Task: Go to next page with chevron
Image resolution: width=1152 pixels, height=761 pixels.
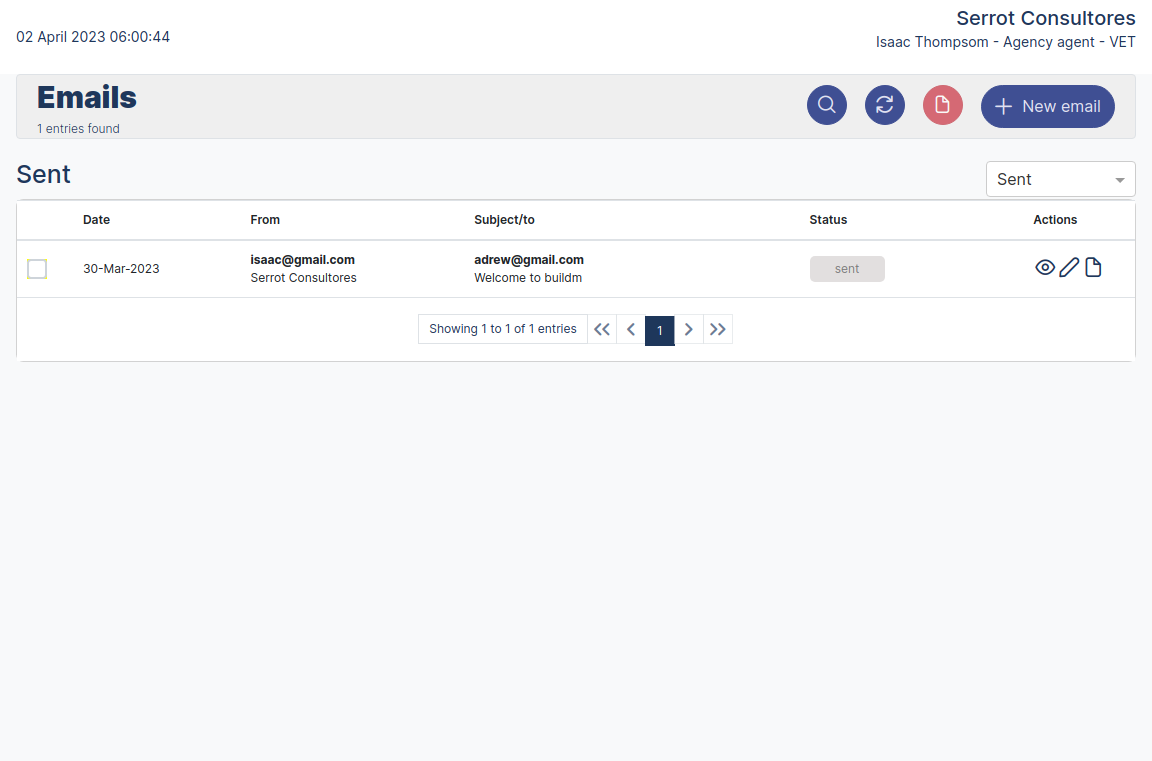Action: point(689,329)
